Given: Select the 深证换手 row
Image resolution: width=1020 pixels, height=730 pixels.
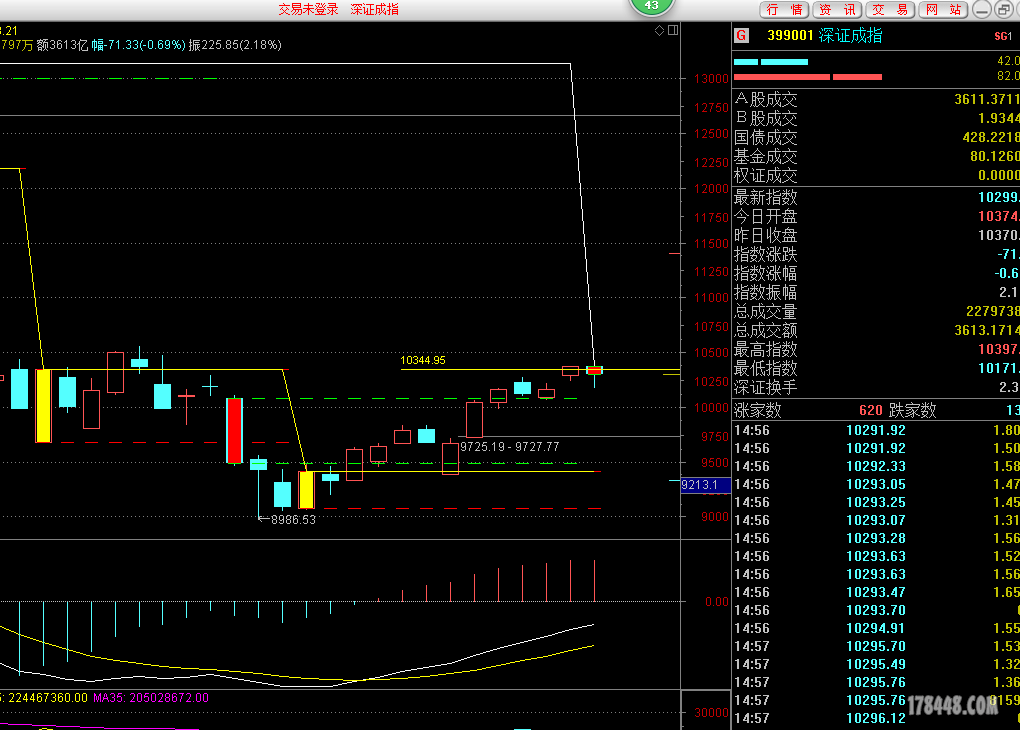Looking at the screenshot, I should pos(876,387).
